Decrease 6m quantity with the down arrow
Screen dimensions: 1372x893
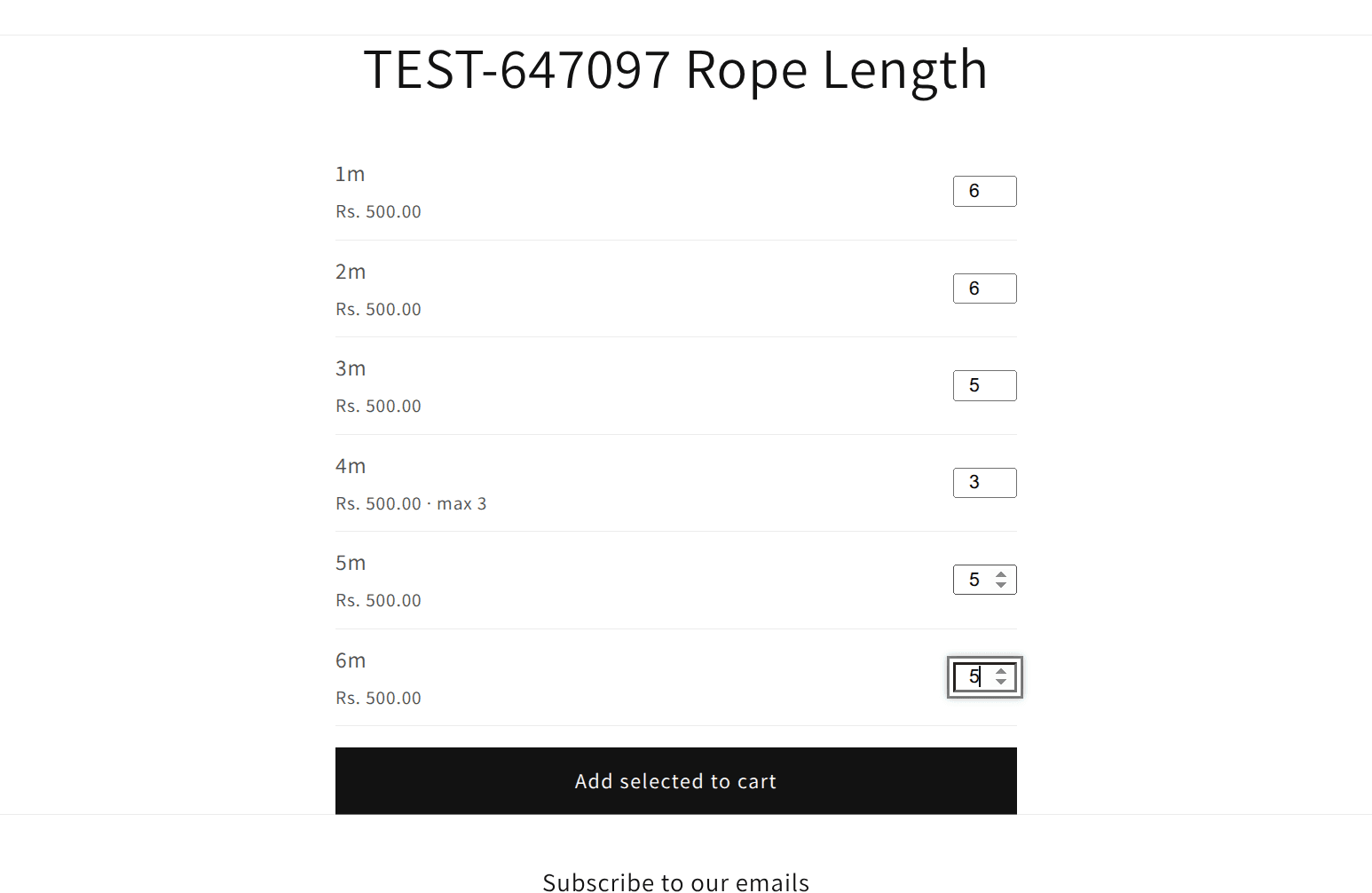1001,683
